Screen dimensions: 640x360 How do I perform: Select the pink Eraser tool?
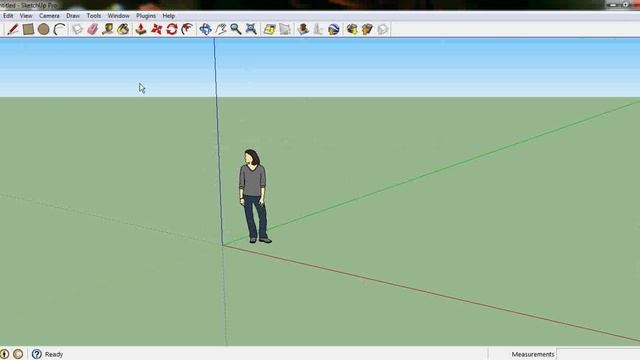[93, 29]
